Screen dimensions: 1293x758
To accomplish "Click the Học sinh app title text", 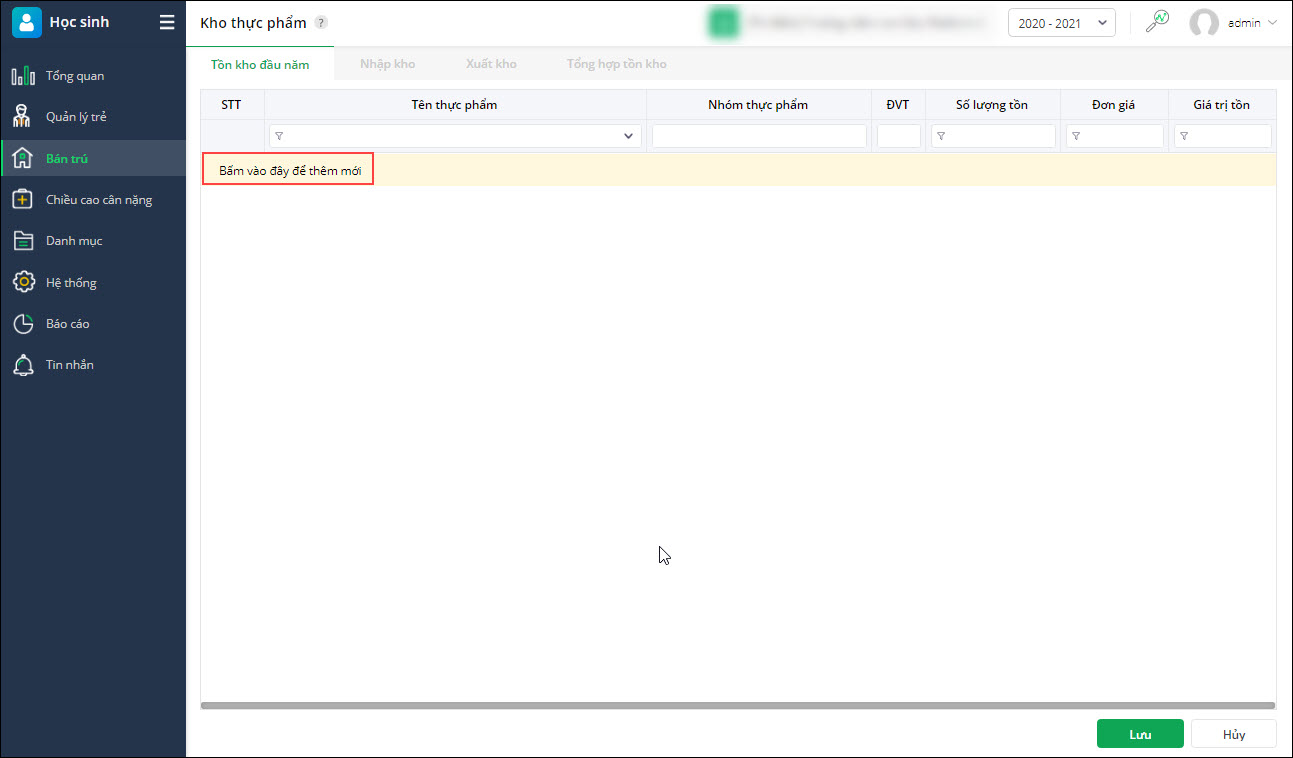I will click(x=79, y=22).
